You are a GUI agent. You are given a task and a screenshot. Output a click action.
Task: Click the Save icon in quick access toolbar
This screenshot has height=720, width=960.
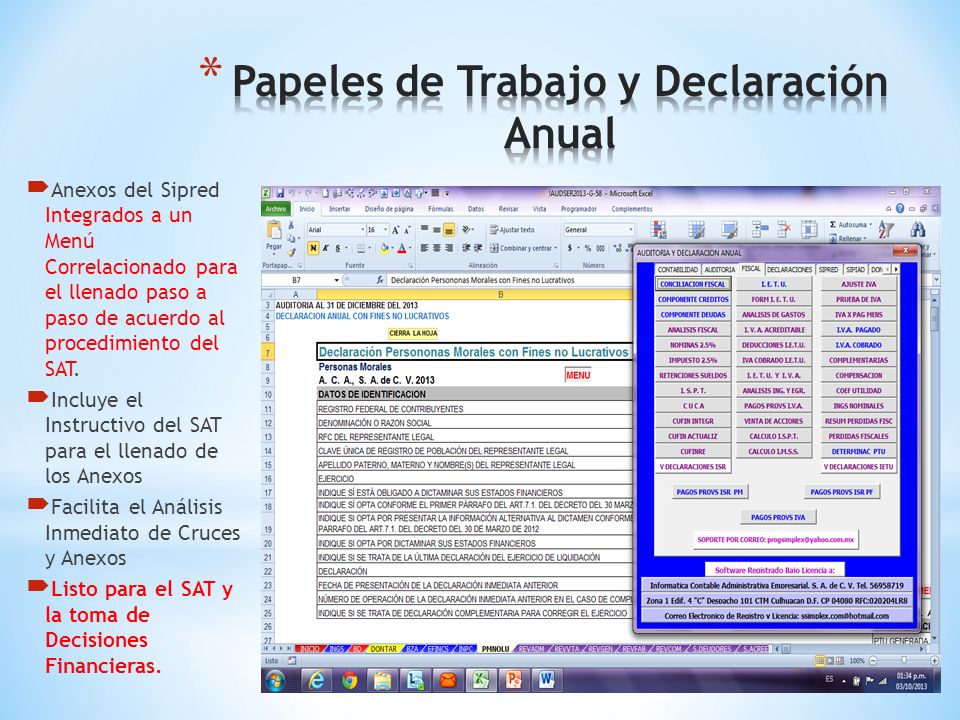pyautogui.click(x=280, y=193)
